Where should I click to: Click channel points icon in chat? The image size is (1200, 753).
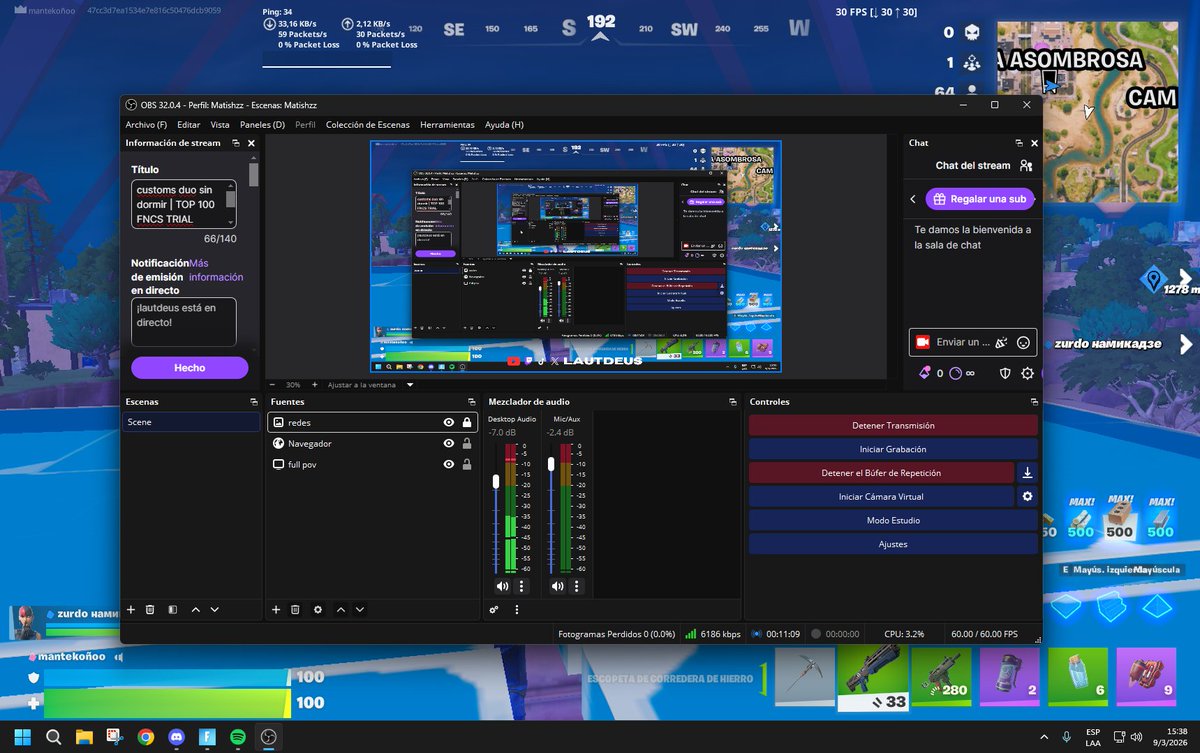(955, 373)
